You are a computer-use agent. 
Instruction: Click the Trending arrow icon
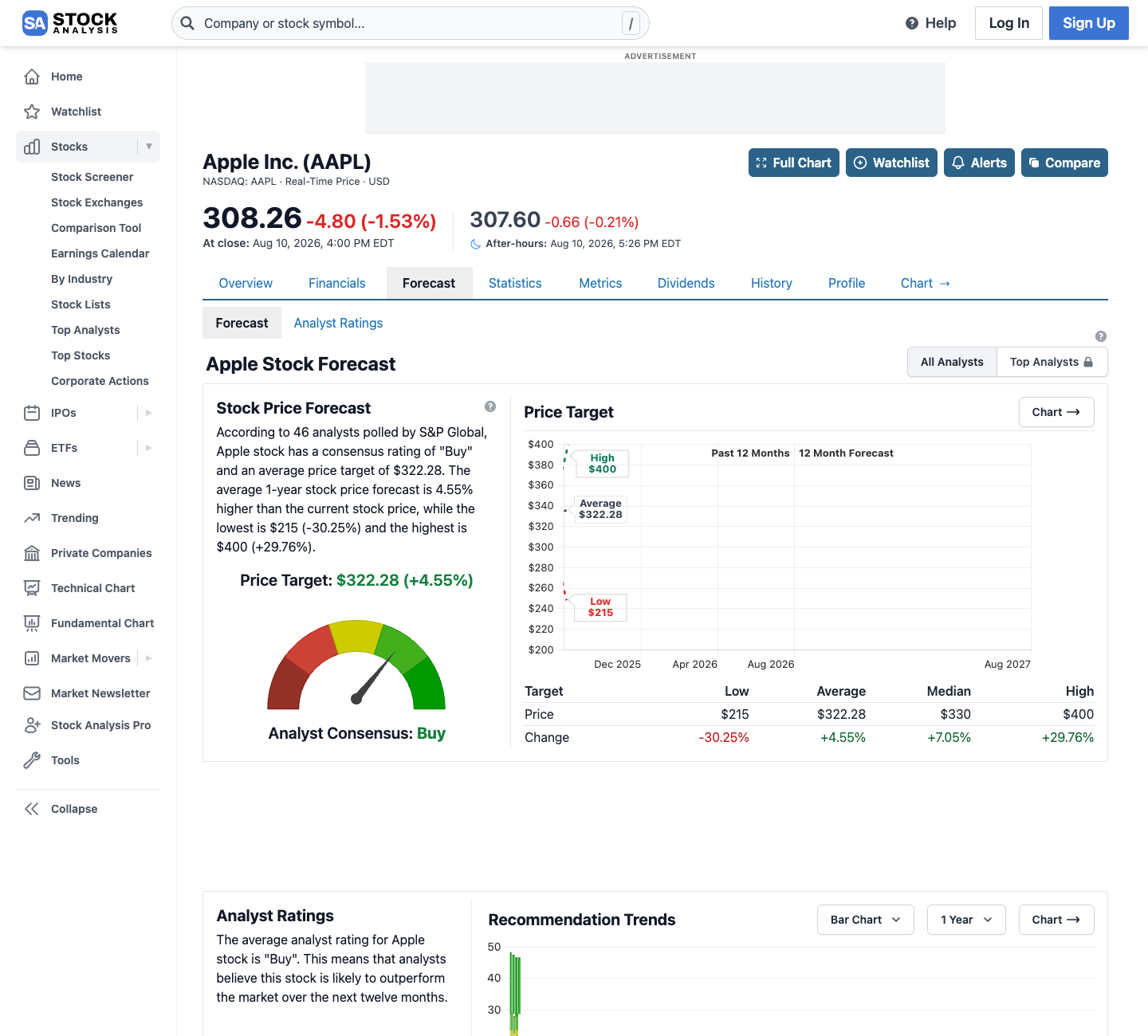coord(32,518)
